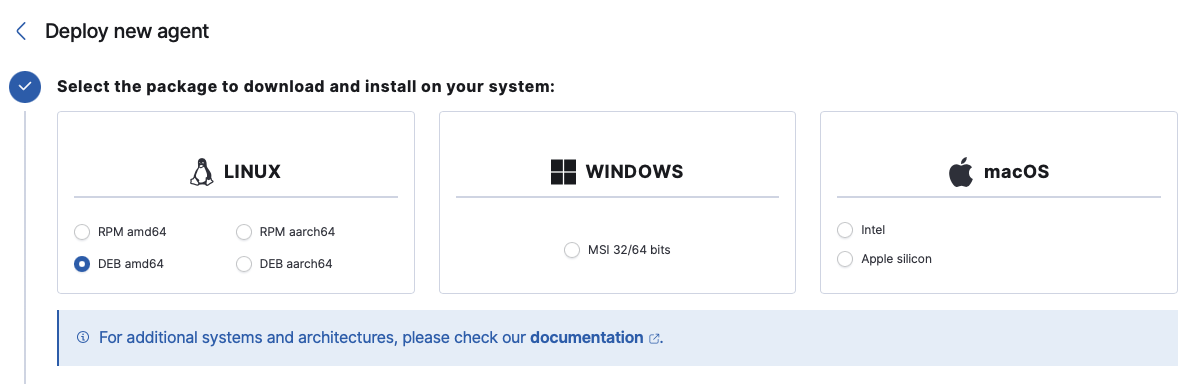Select the RPM amd64 radio button
Image resolution: width=1195 pixels, height=384 pixels.
pos(82,232)
